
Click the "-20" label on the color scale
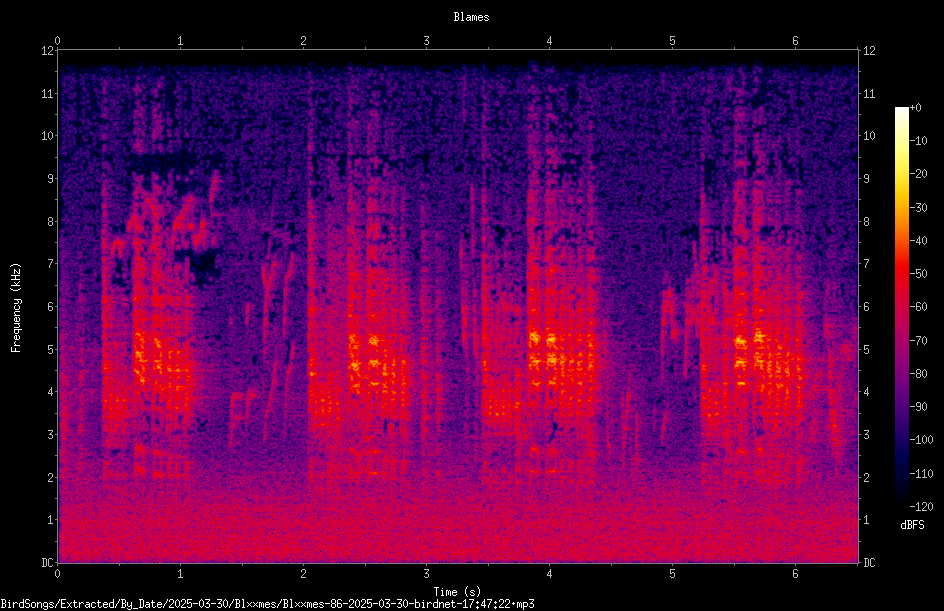(918, 174)
